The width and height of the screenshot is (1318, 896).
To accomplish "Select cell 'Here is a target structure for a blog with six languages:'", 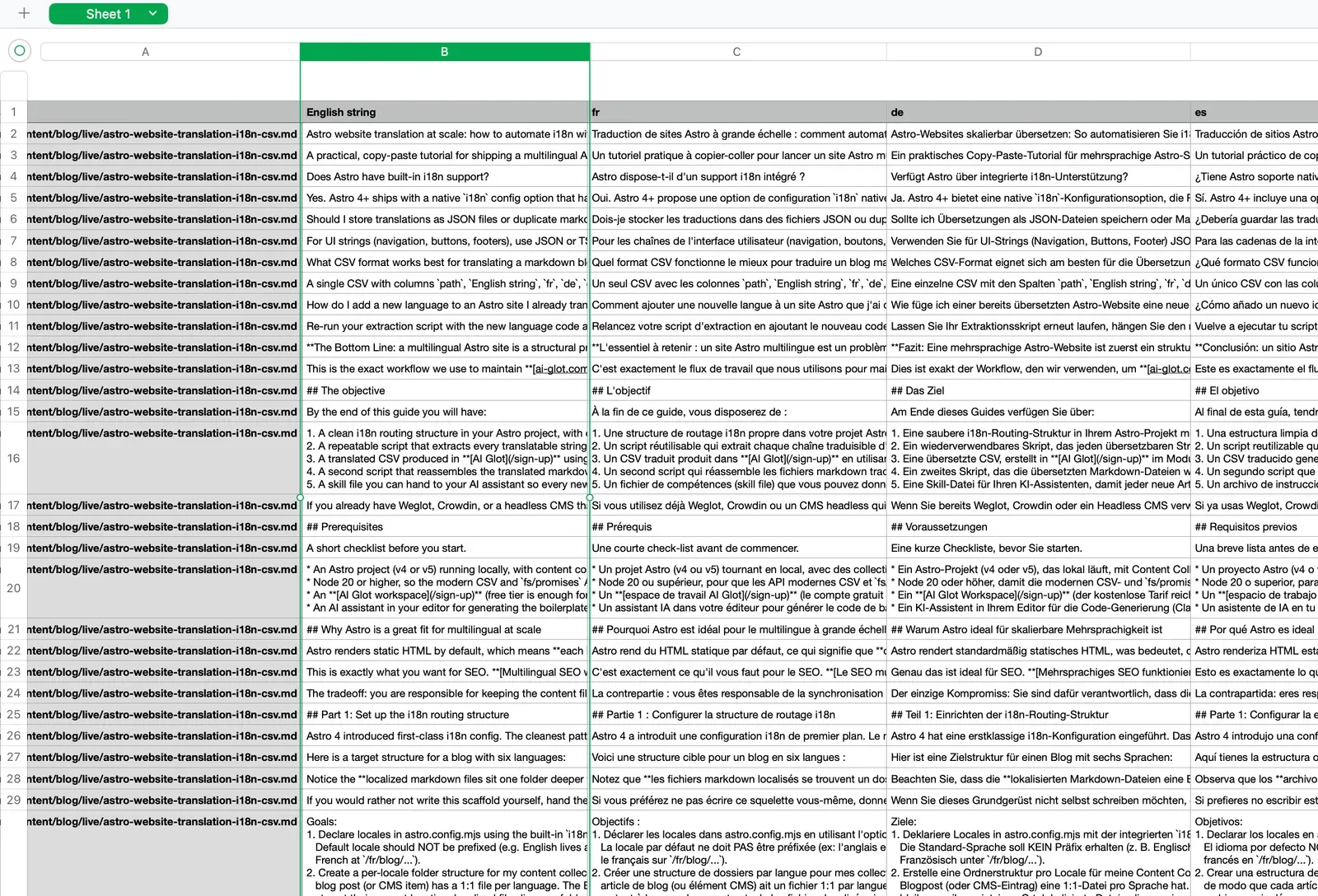I will [445, 757].
